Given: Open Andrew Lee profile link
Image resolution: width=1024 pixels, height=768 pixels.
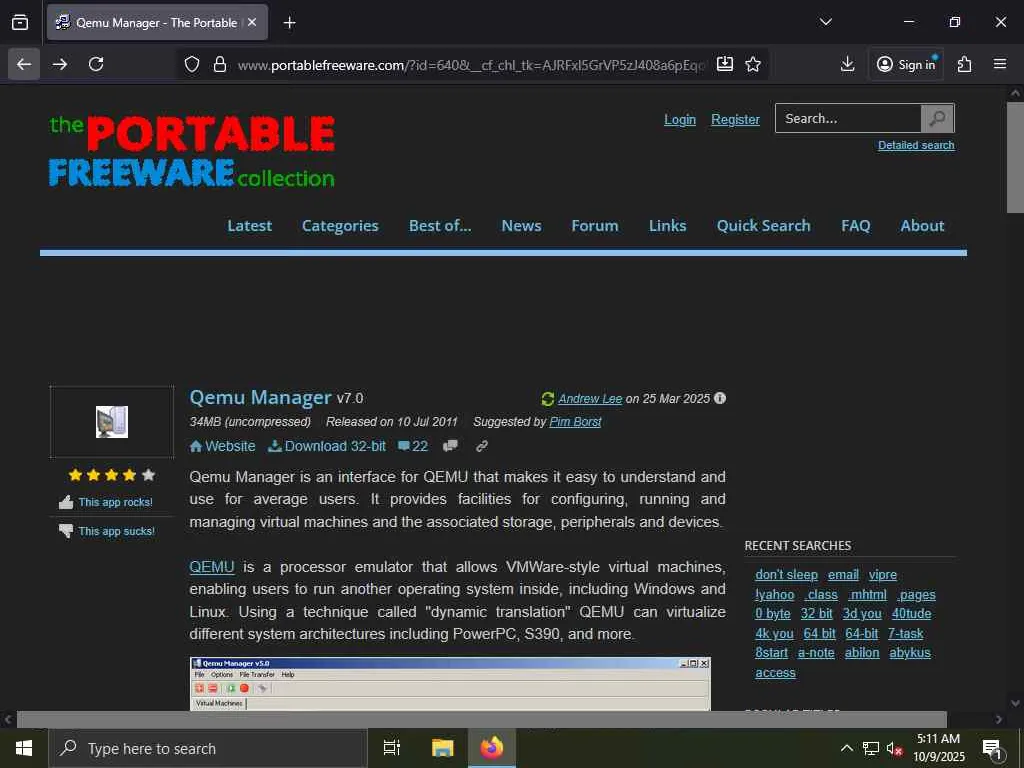Looking at the screenshot, I should pyautogui.click(x=590, y=398).
